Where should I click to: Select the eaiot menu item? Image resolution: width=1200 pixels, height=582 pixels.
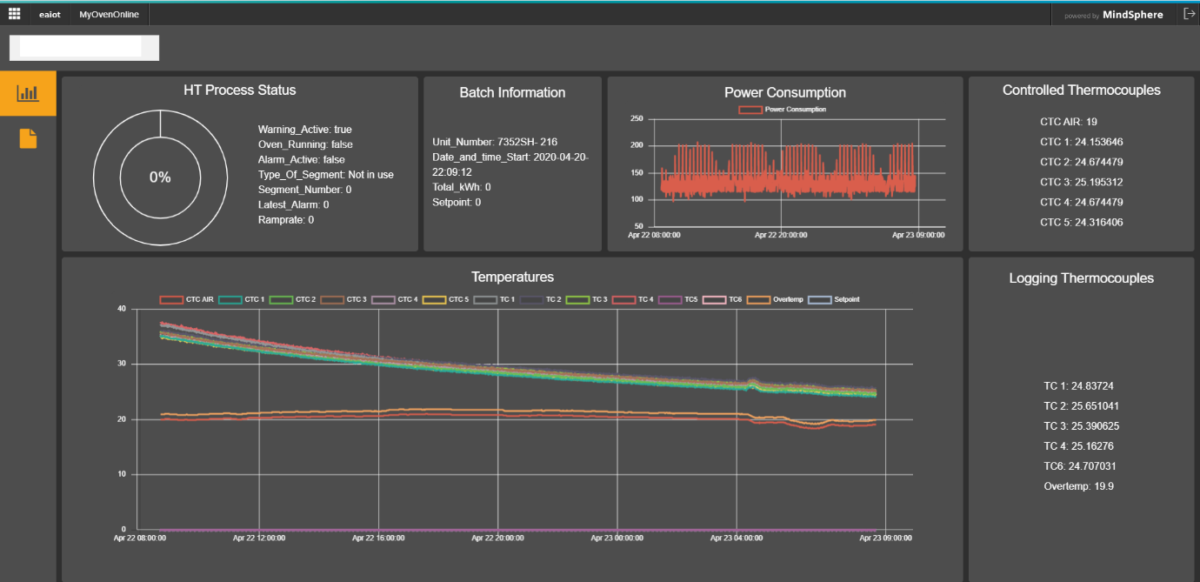point(49,13)
